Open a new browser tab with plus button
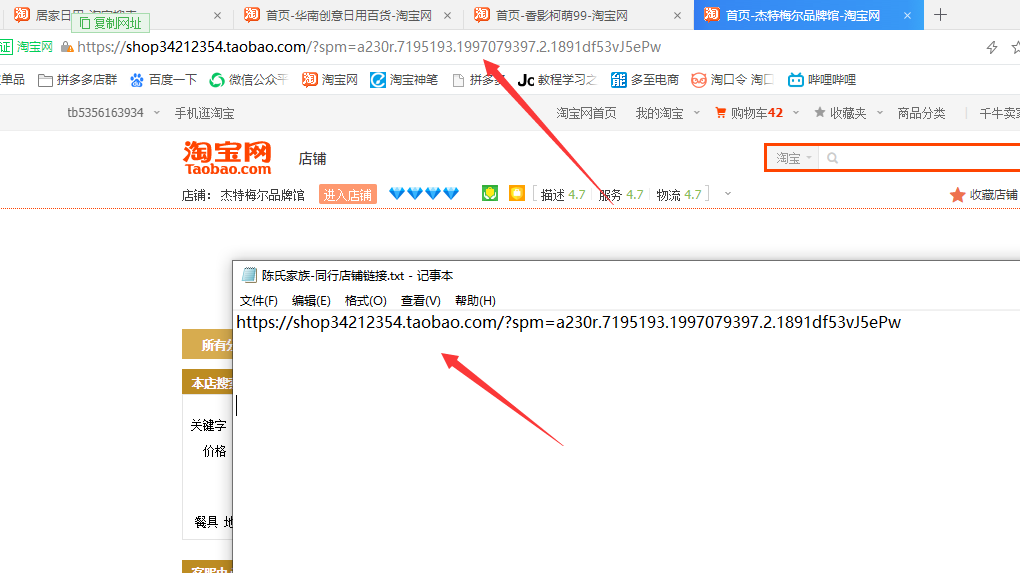This screenshot has height=573, width=1020. click(940, 15)
